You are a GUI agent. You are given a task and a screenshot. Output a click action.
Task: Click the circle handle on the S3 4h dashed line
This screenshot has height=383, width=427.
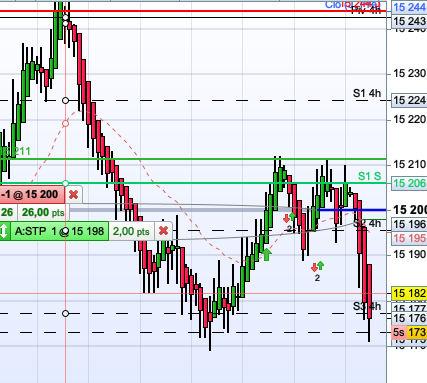(x=65, y=313)
